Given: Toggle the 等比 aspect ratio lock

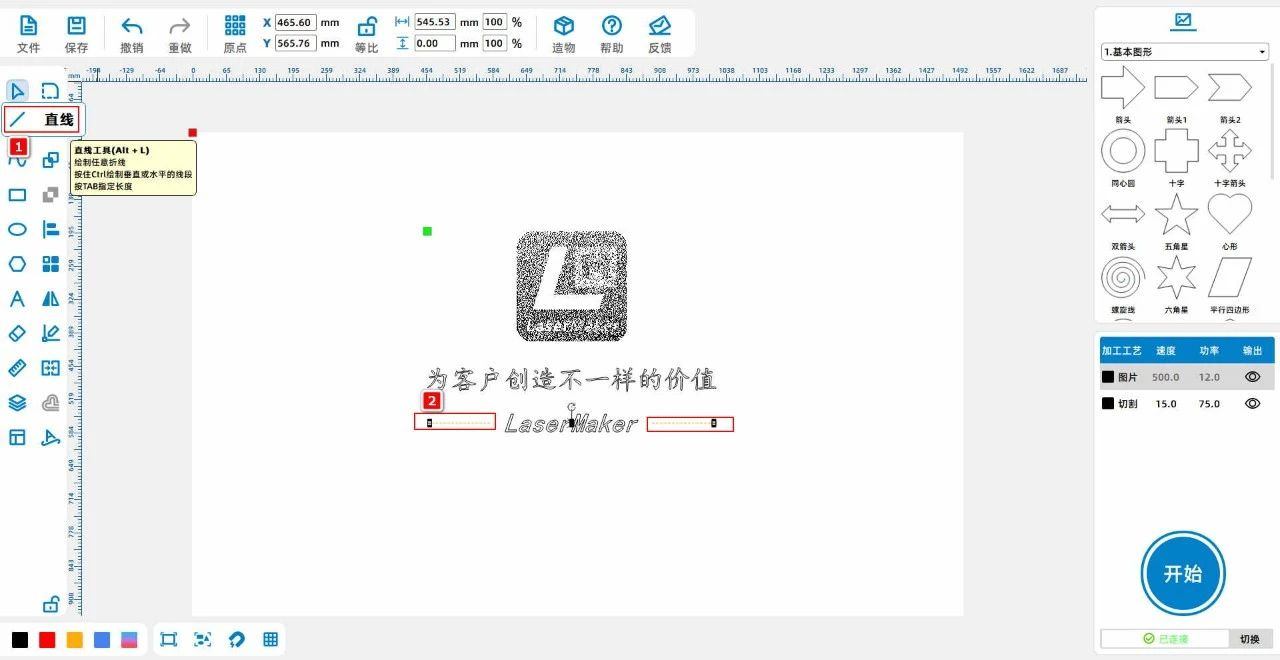Looking at the screenshot, I should coord(367,33).
